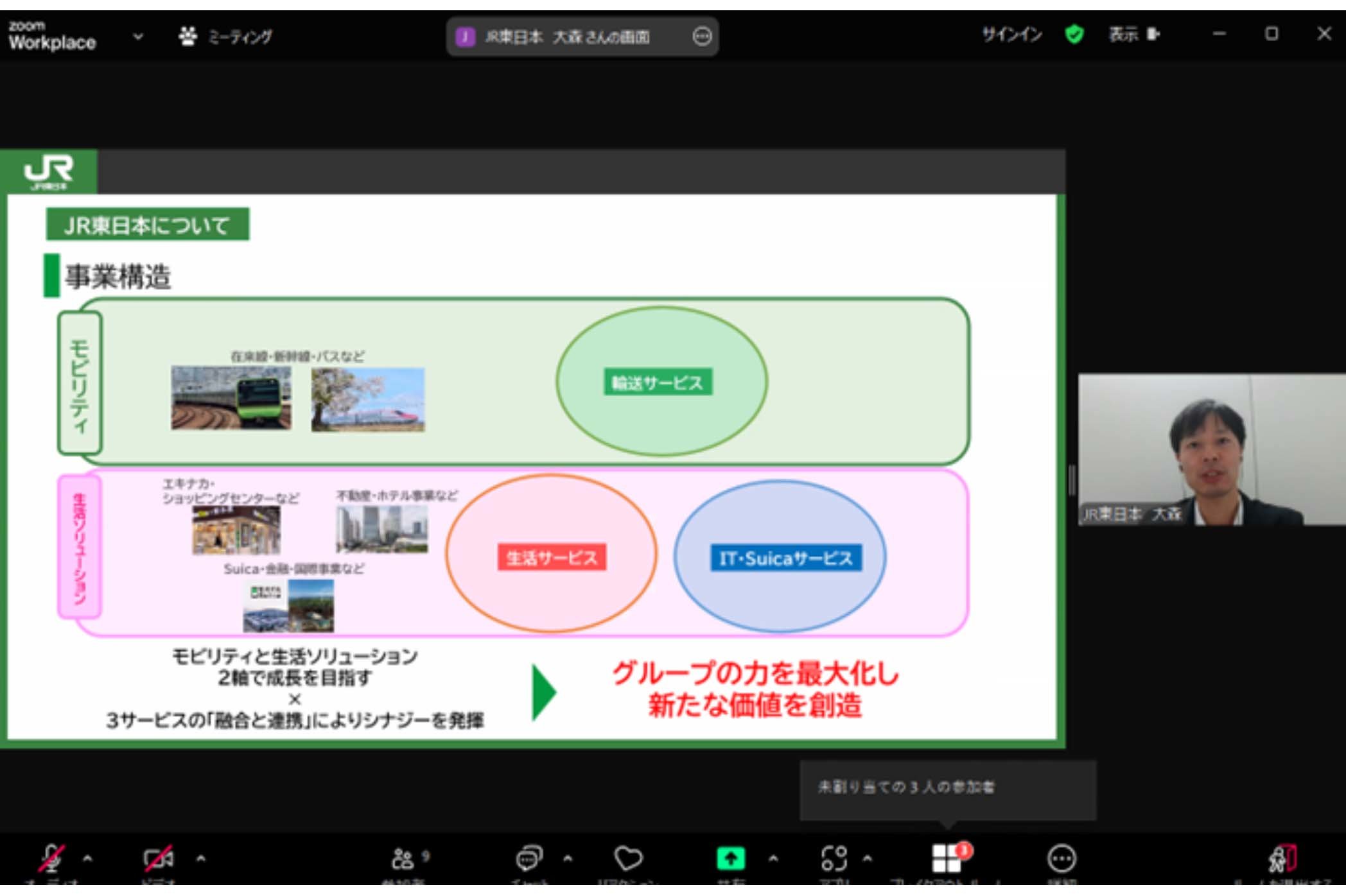Click the IT·Suicaサービス label in slide
Viewport: 1346px width, 896px height.
click(785, 558)
